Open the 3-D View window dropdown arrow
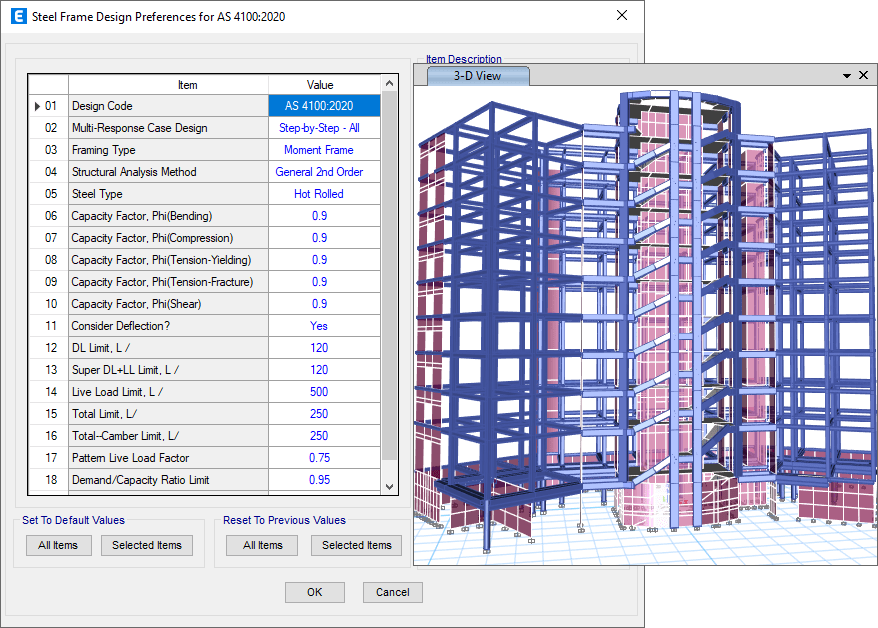878x628 pixels. [x=847, y=76]
